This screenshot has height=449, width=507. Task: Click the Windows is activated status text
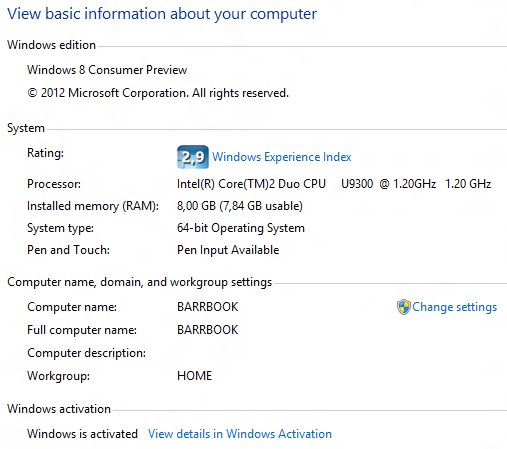pyautogui.click(x=82, y=434)
